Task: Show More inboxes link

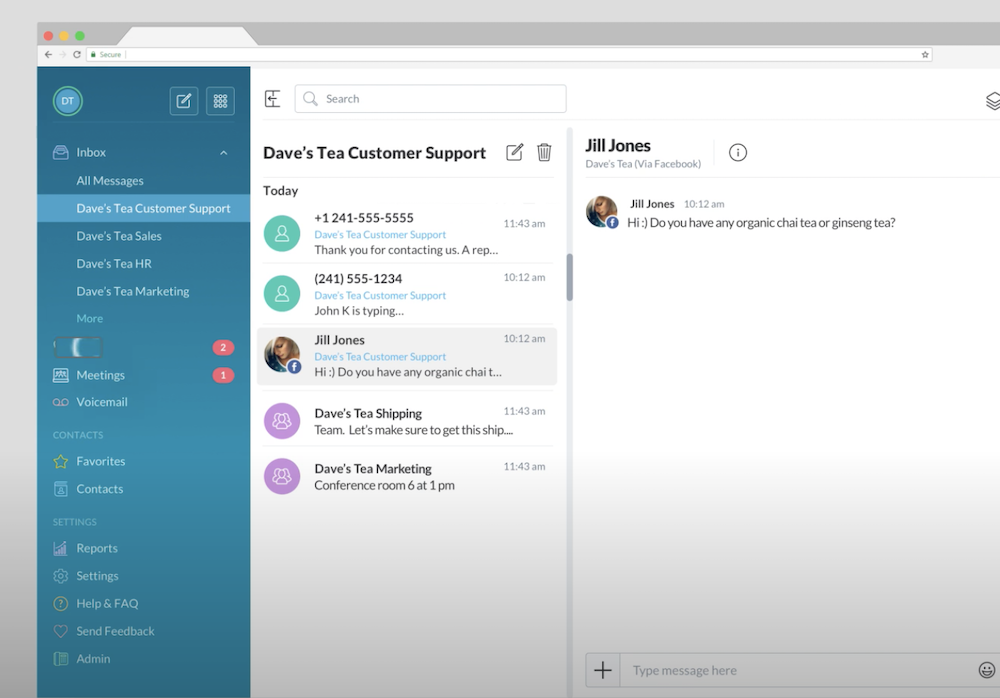Action: [89, 318]
